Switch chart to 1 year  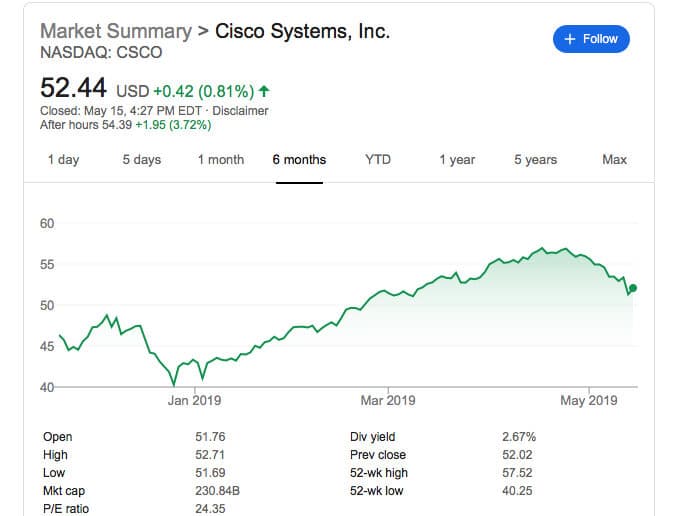pos(457,160)
